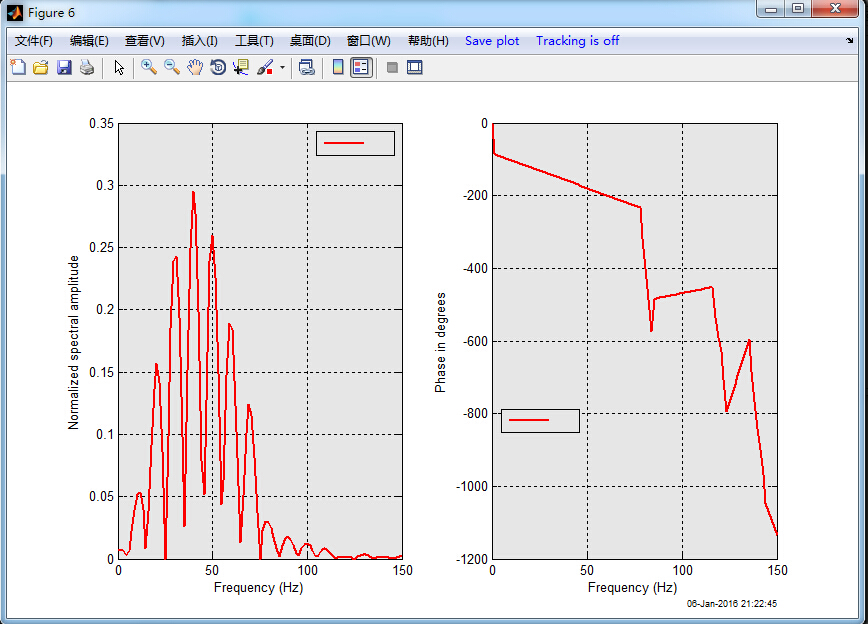Open the 插入(I) menu
Image resolution: width=868 pixels, height=624 pixels.
pos(200,41)
